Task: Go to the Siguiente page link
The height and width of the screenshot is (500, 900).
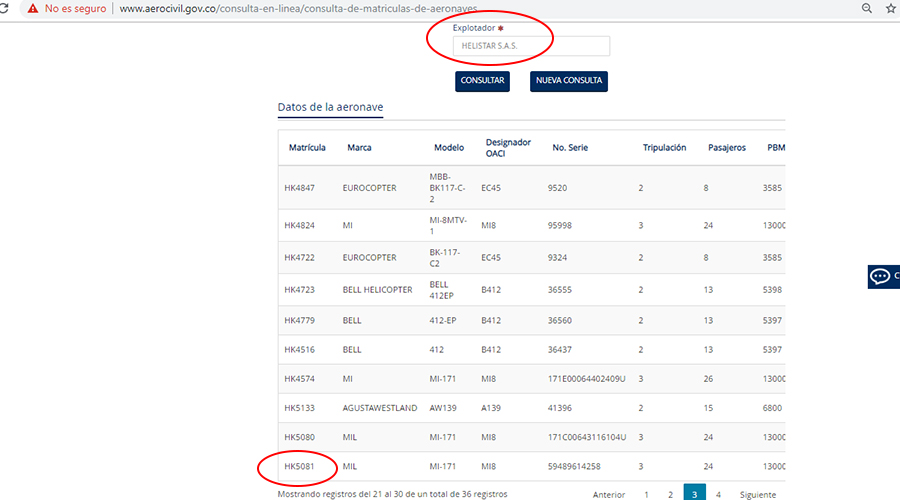Action: (x=758, y=494)
